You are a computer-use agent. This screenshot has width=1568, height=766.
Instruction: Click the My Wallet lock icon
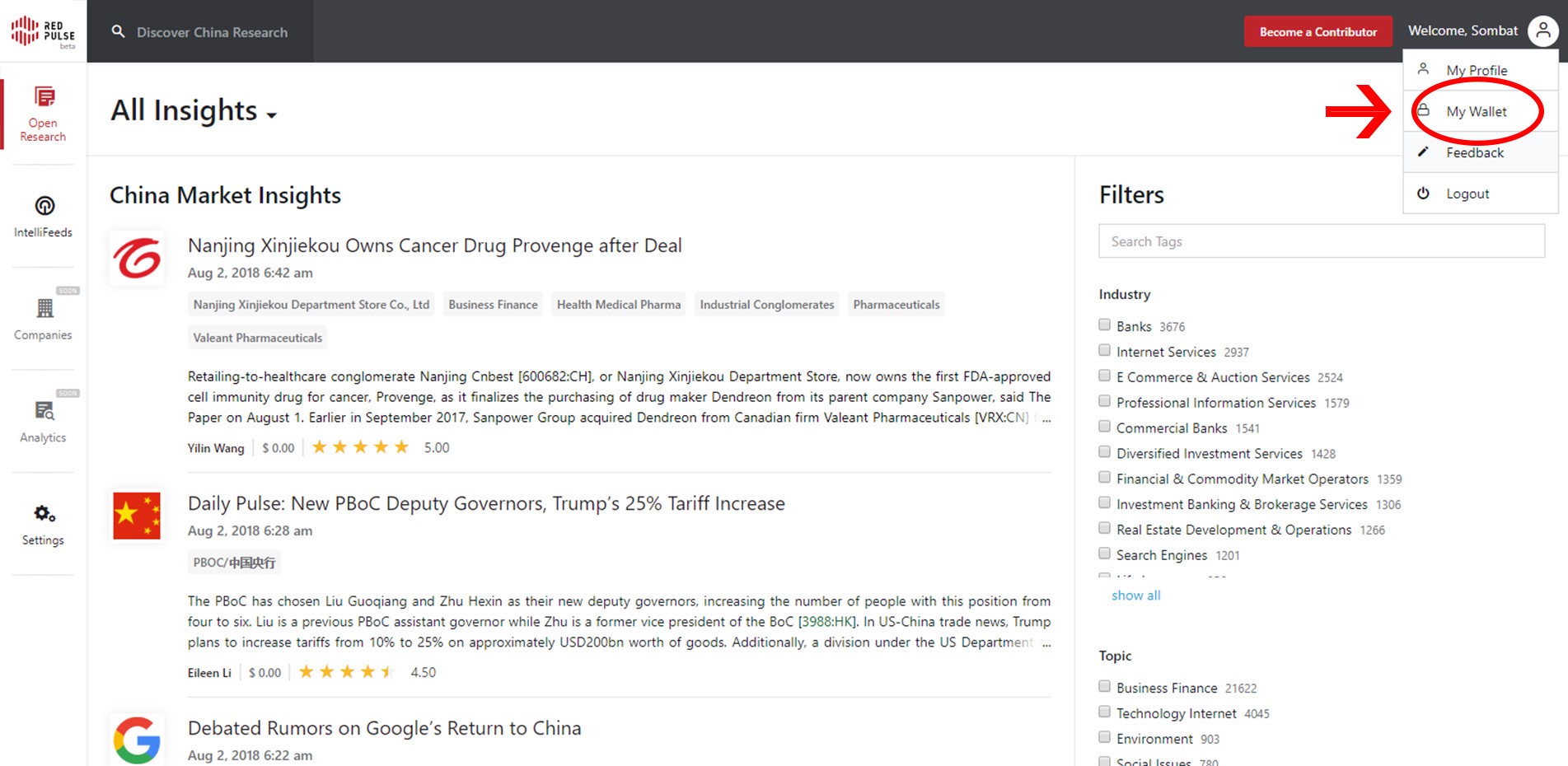pos(1423,110)
